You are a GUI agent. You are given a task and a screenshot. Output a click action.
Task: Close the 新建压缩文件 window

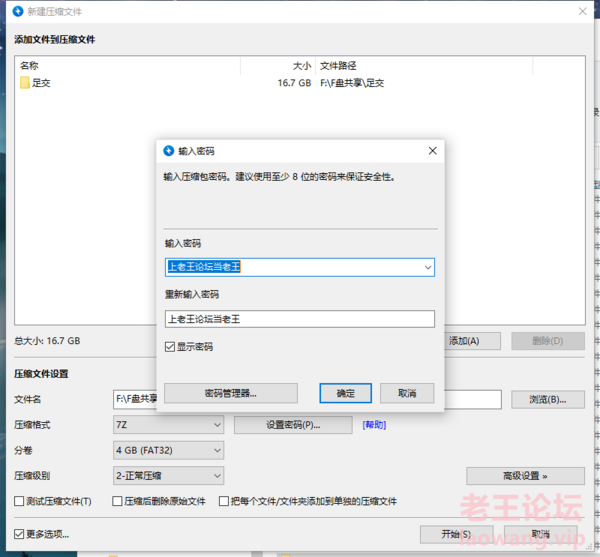tap(582, 11)
